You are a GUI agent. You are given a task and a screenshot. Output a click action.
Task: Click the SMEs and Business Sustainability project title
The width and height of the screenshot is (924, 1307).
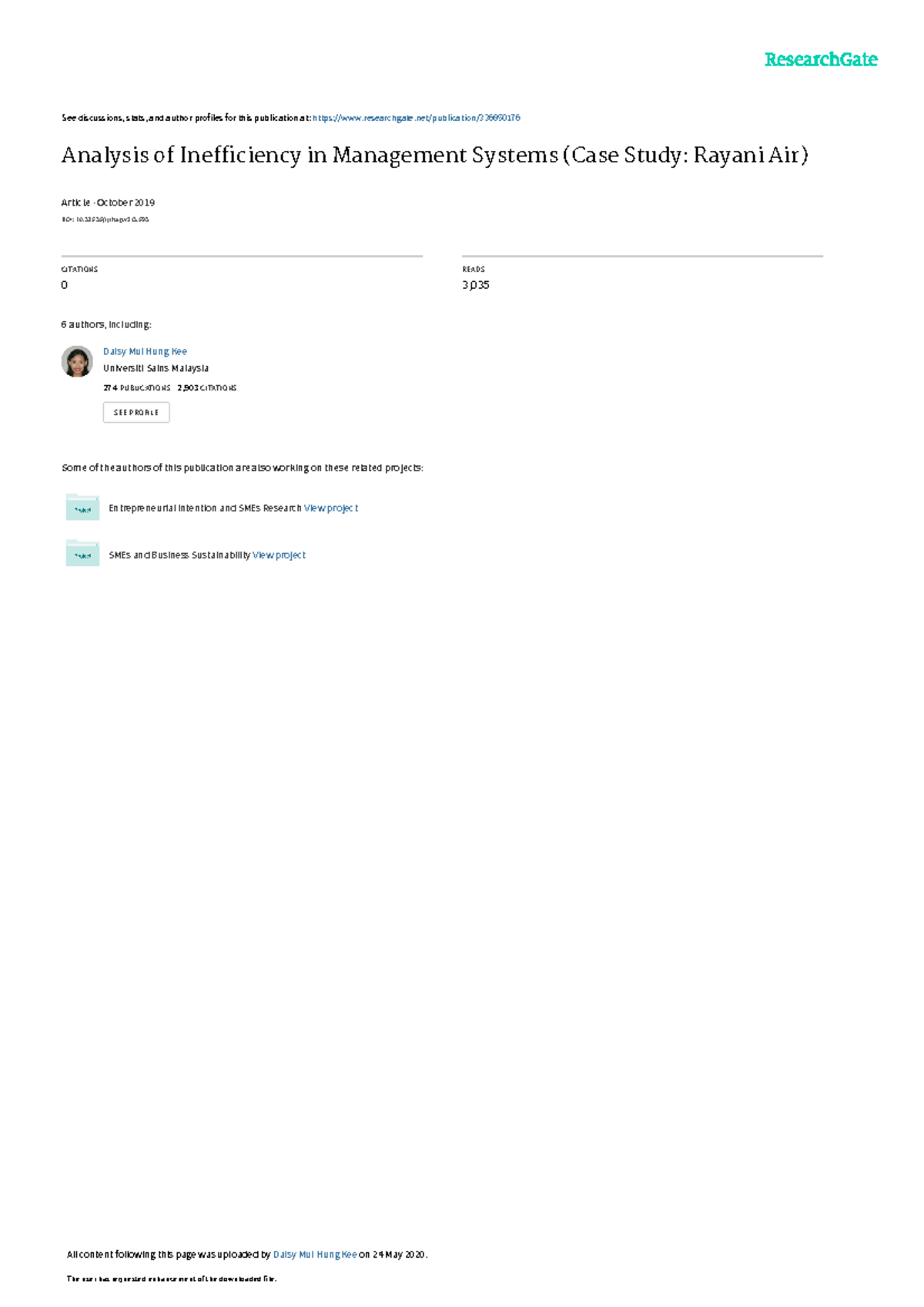[179, 555]
